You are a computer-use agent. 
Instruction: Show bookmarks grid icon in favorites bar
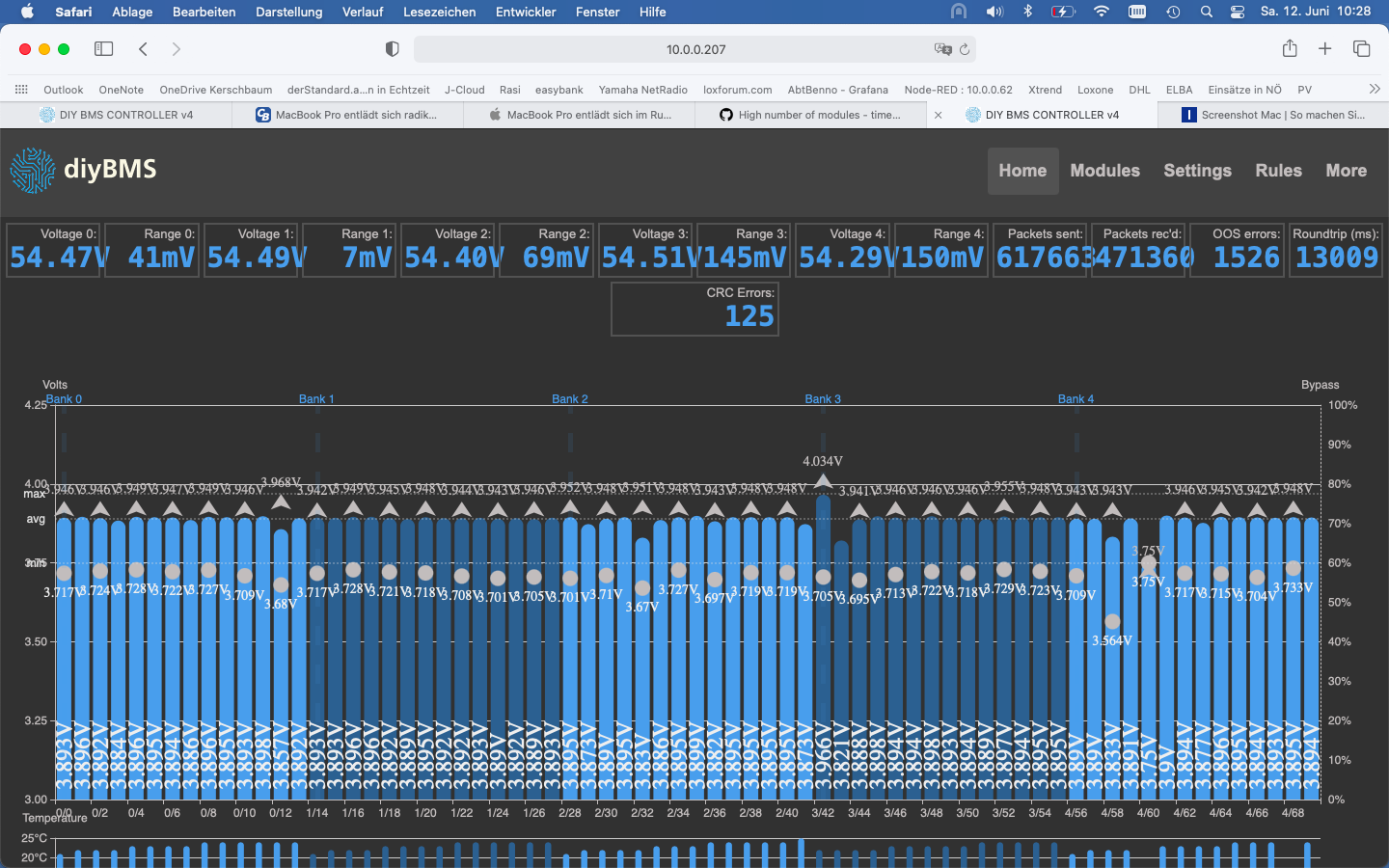[21, 90]
